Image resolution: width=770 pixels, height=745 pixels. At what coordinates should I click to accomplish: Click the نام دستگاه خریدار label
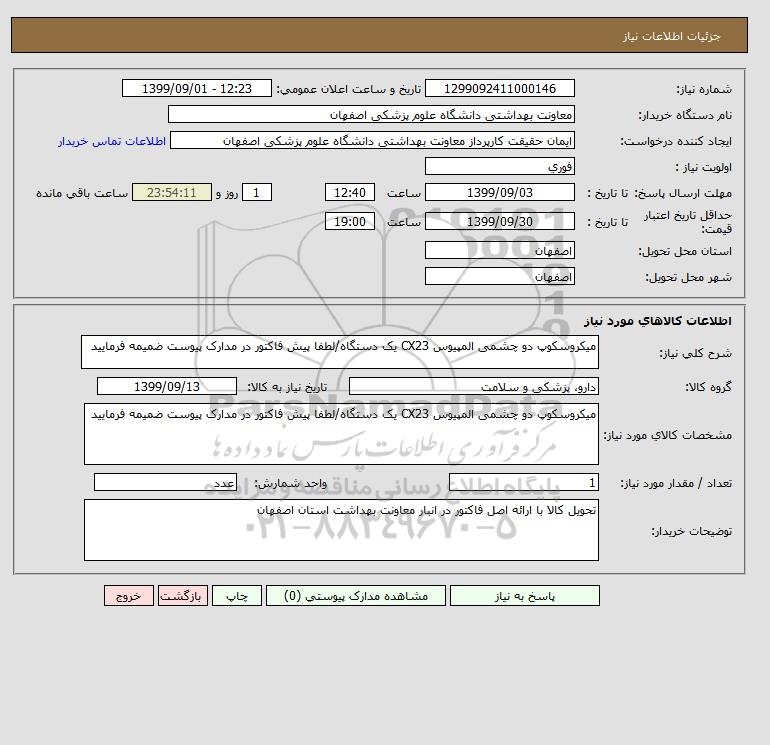coord(685,115)
